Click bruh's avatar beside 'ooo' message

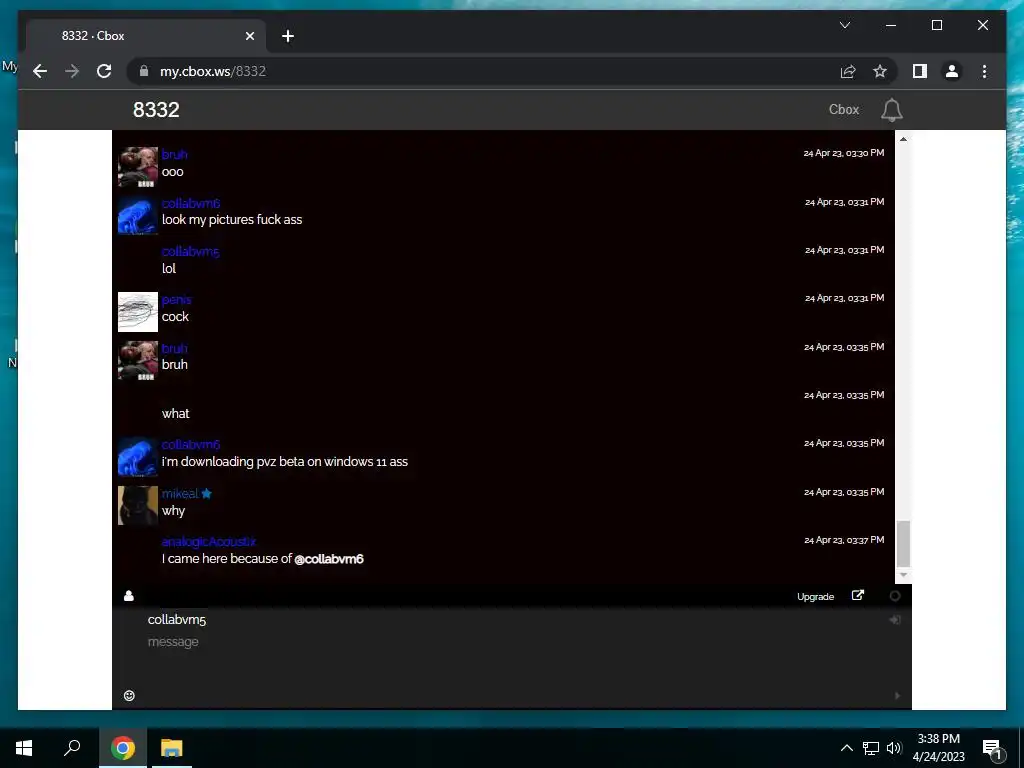(138, 167)
